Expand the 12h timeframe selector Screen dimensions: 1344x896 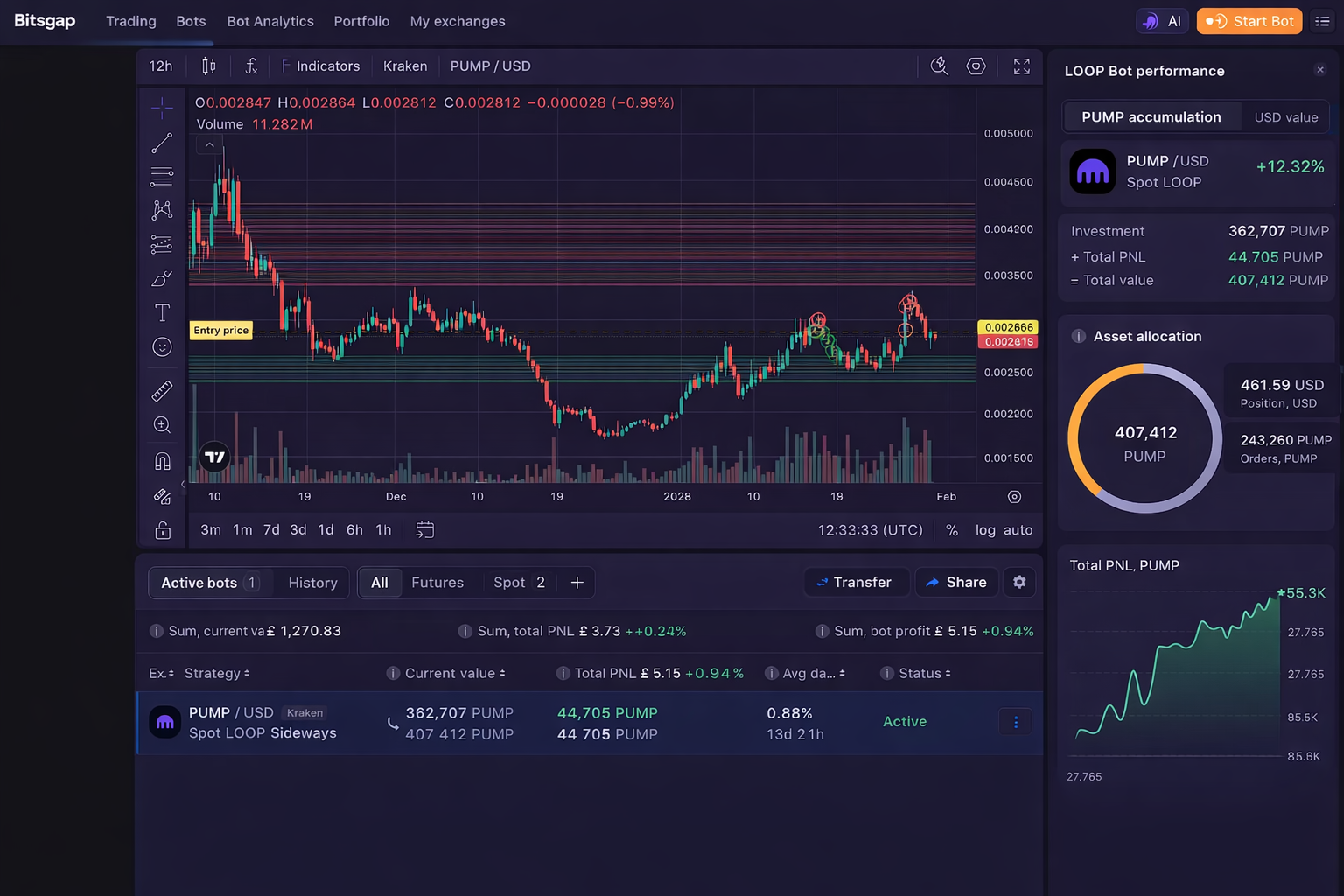(x=160, y=66)
